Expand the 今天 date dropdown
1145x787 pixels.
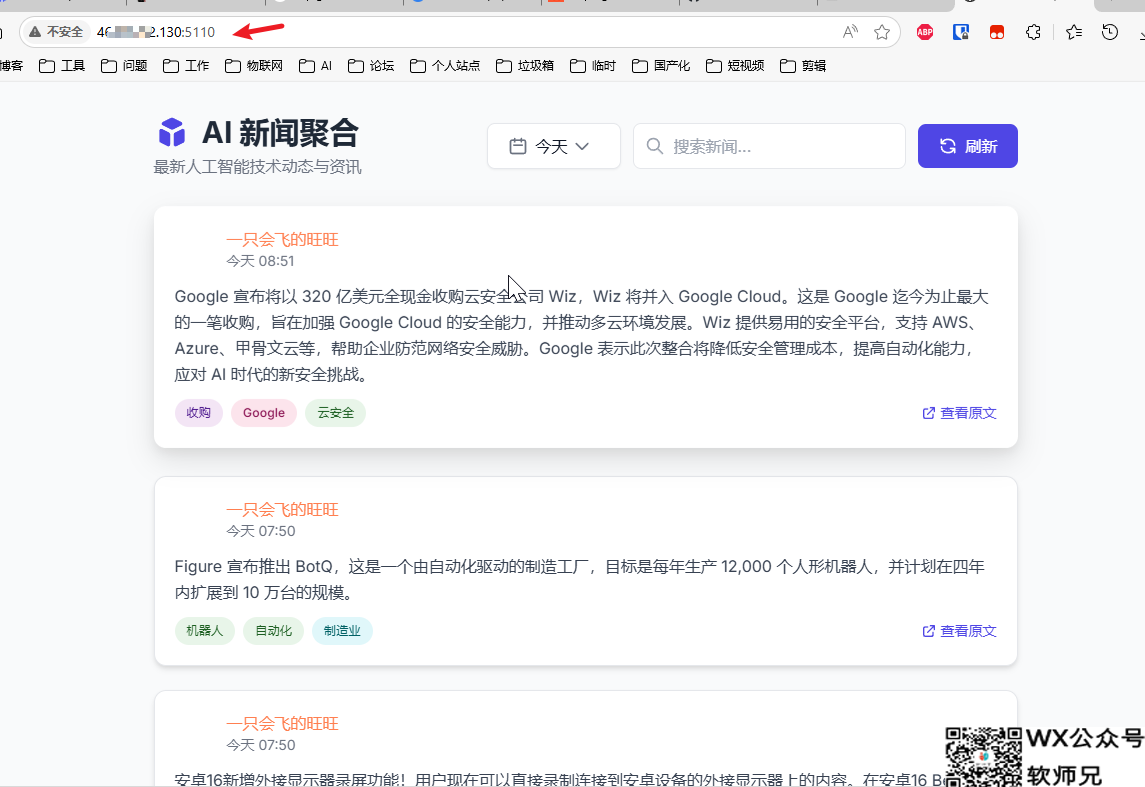click(554, 146)
